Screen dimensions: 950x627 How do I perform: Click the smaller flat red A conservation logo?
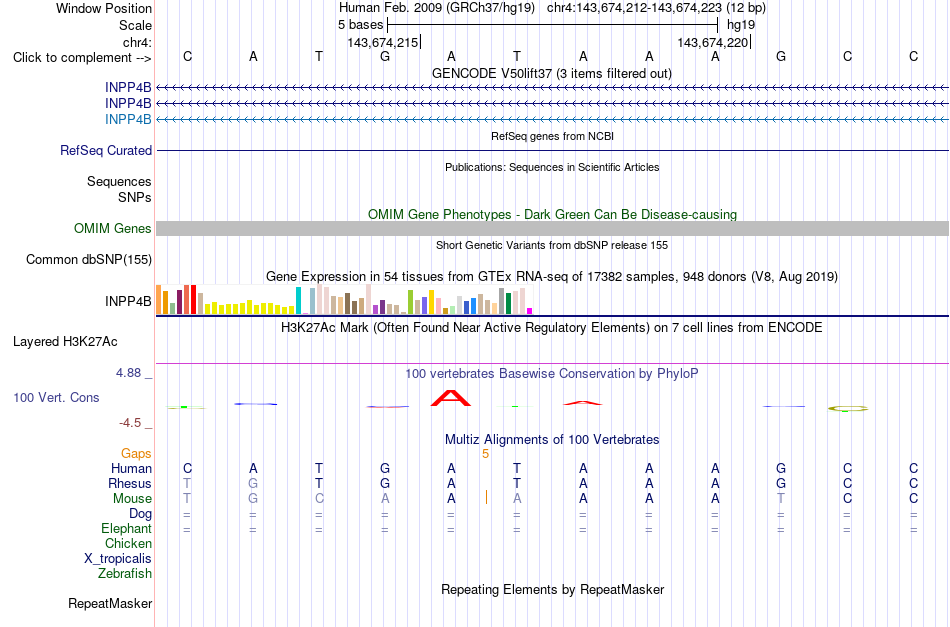point(583,403)
